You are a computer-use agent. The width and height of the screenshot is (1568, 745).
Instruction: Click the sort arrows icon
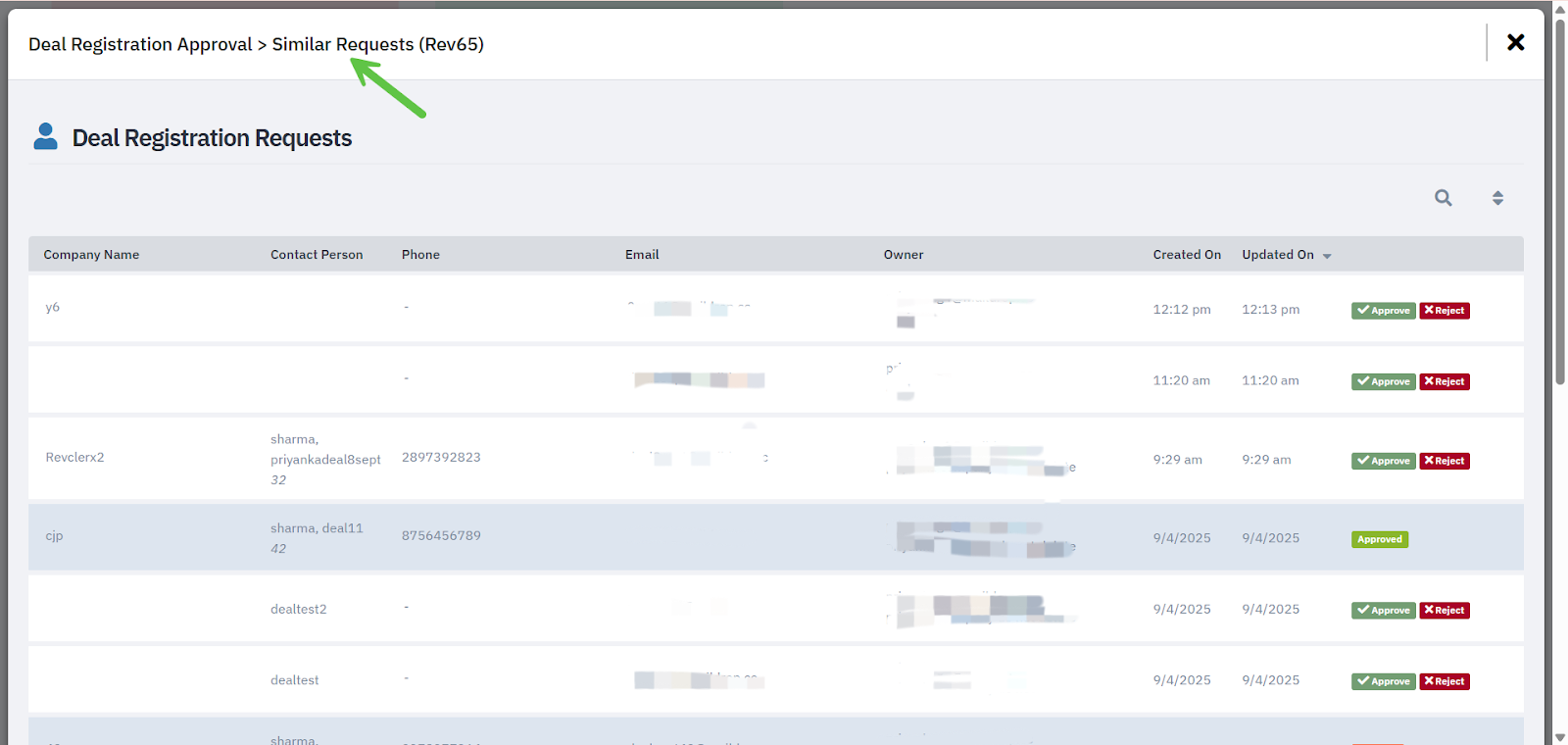(x=1497, y=198)
